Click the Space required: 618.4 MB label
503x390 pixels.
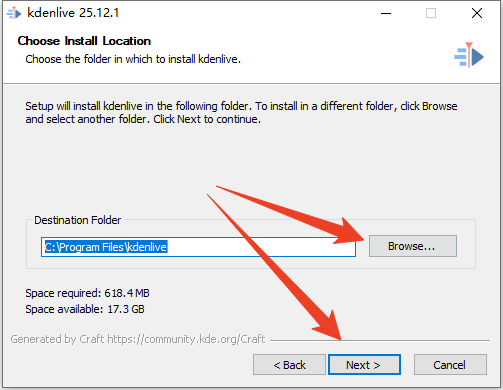pos(87,293)
